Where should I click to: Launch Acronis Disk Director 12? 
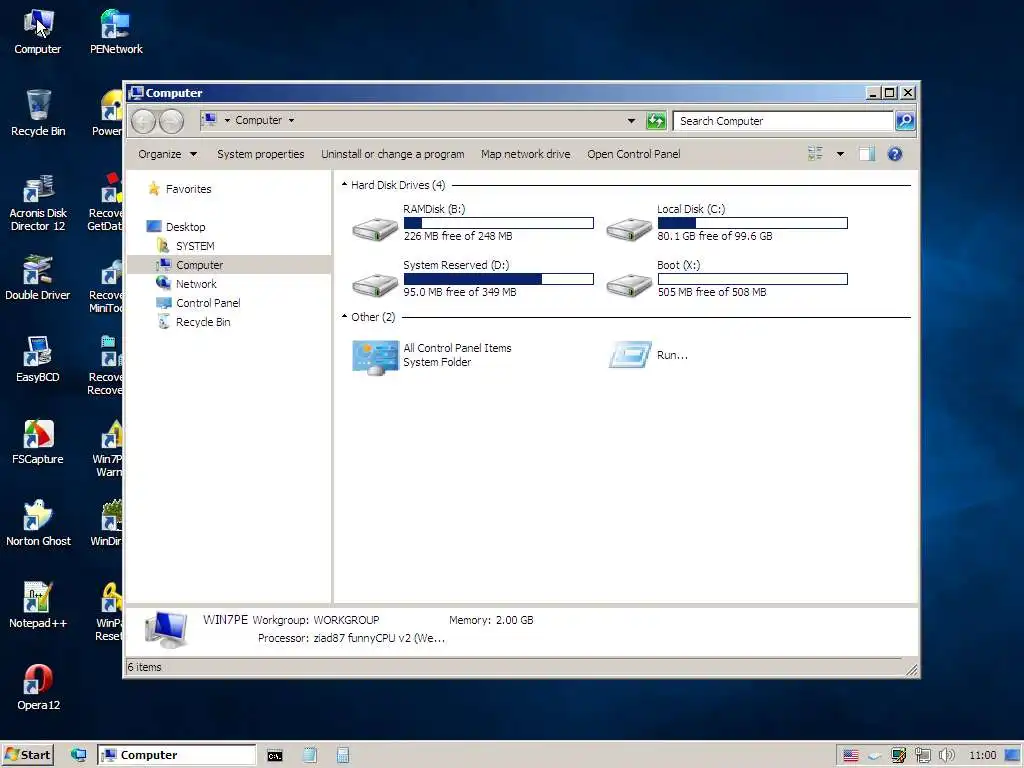pos(38,202)
